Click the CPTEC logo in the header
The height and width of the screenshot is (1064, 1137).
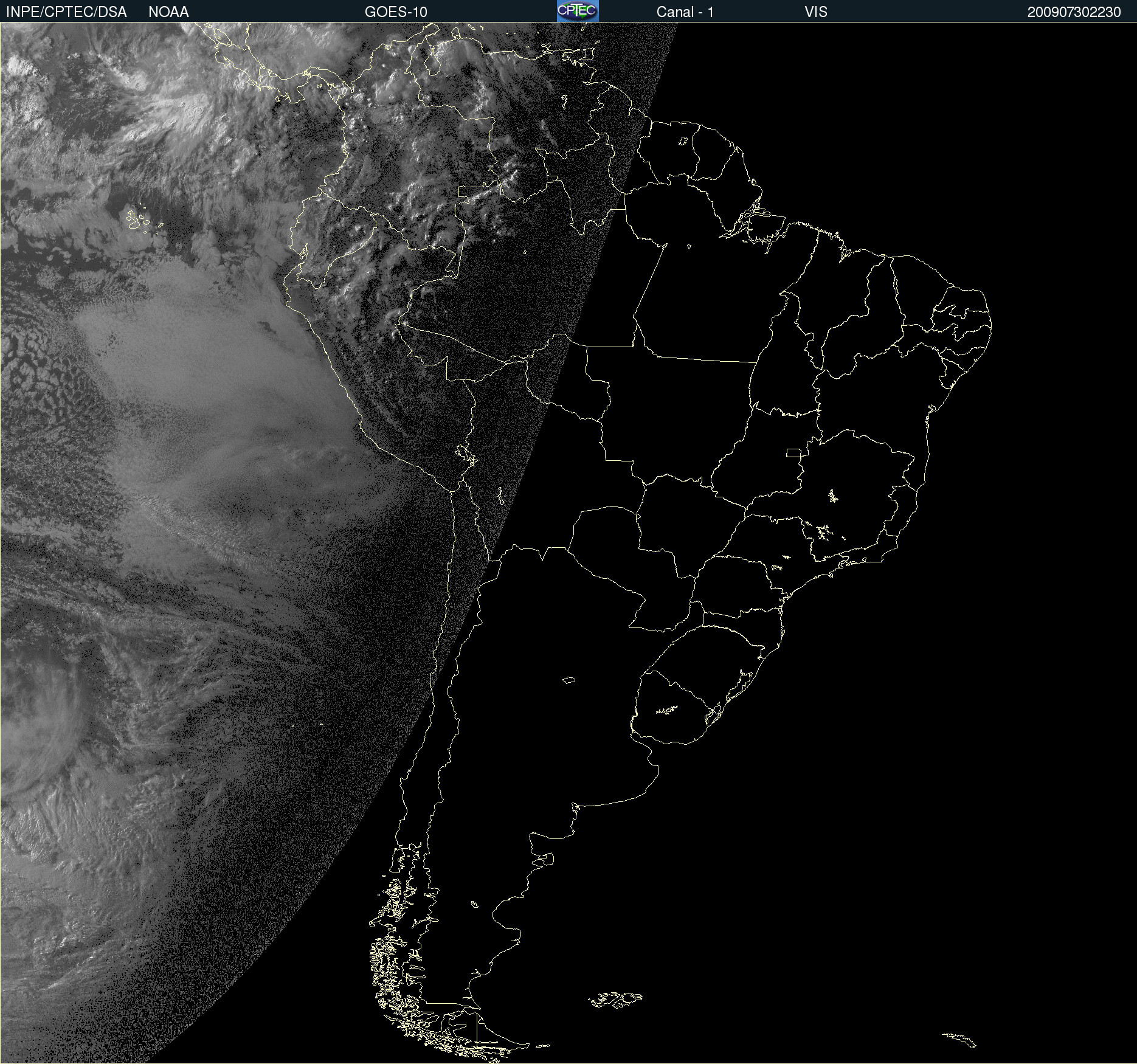[x=578, y=11]
